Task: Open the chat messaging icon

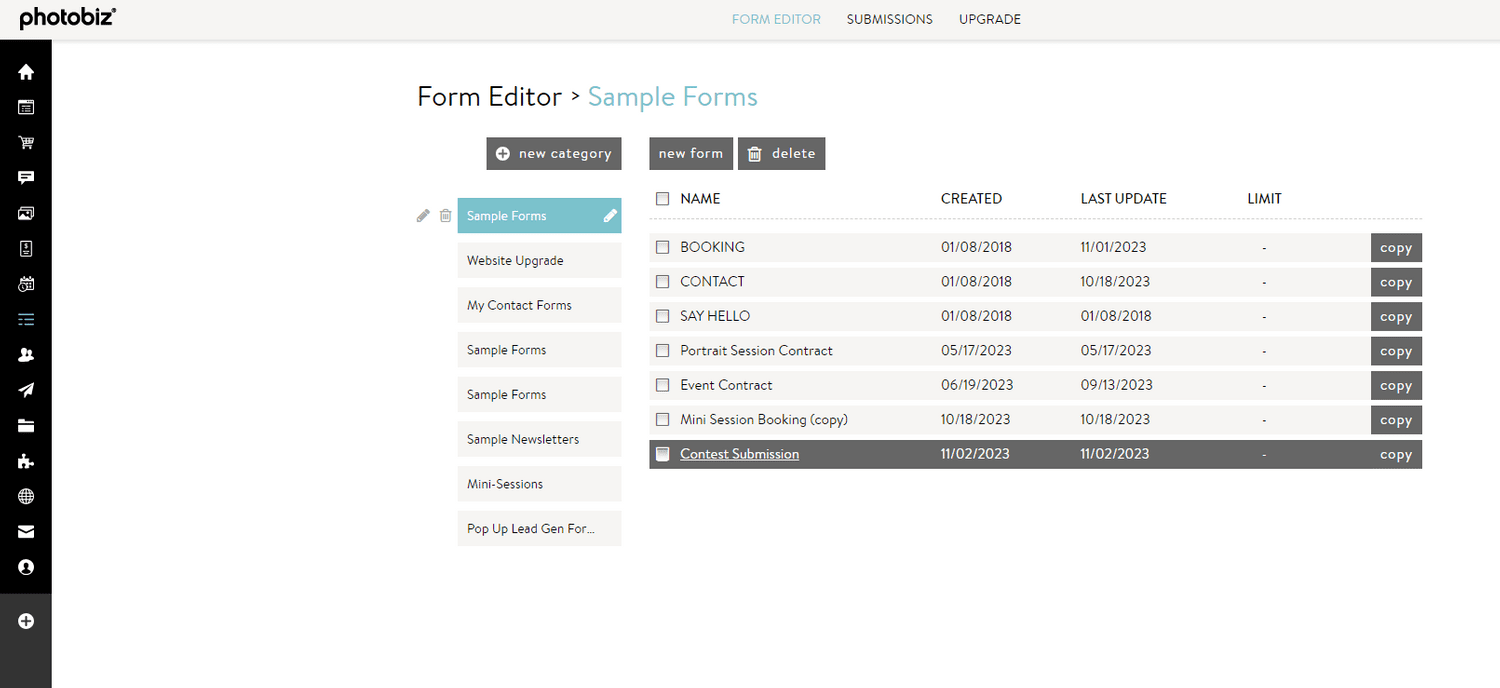Action: [x=26, y=177]
